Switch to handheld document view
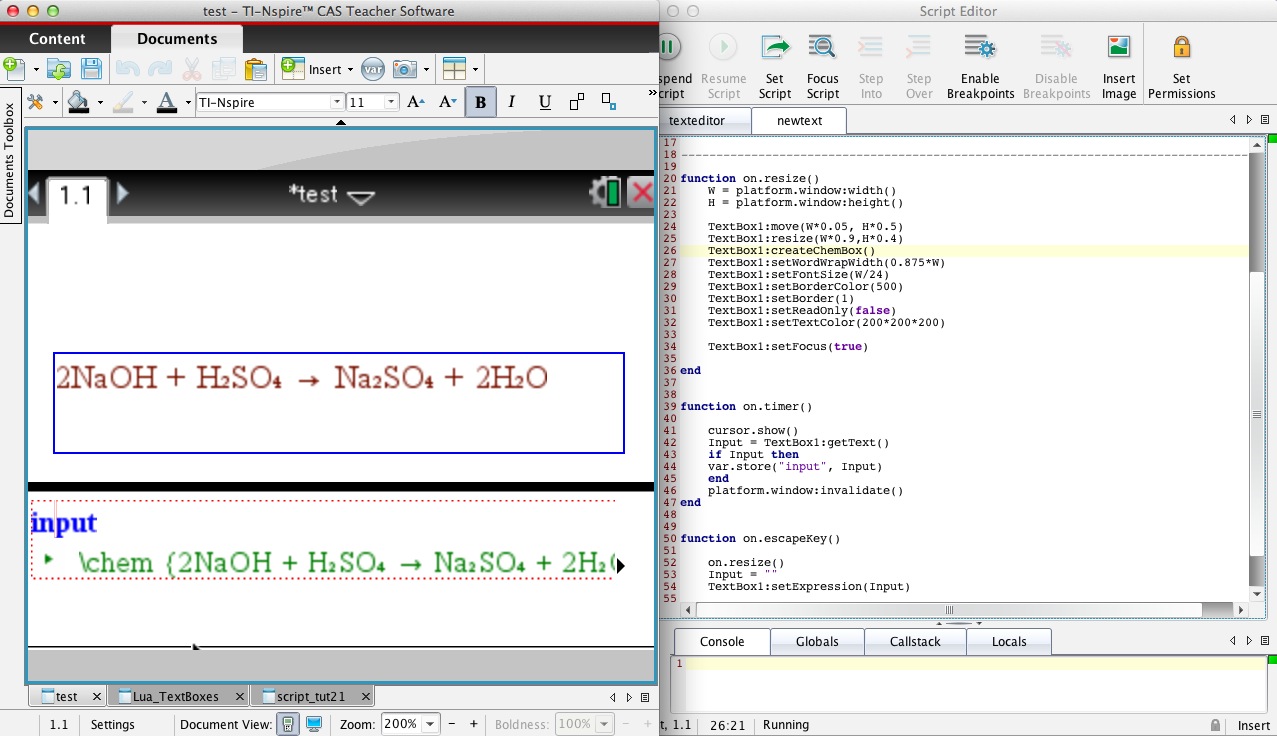Screen dimensions: 1277x736 (288, 724)
